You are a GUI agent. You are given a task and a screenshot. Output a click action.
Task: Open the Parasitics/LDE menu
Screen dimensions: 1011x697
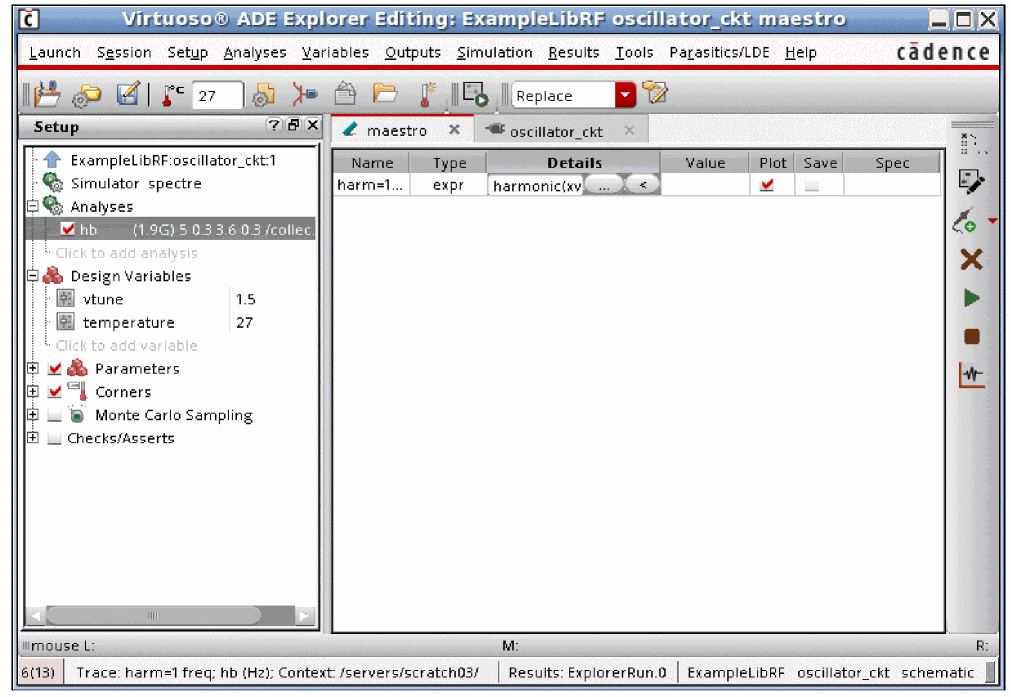pos(719,52)
